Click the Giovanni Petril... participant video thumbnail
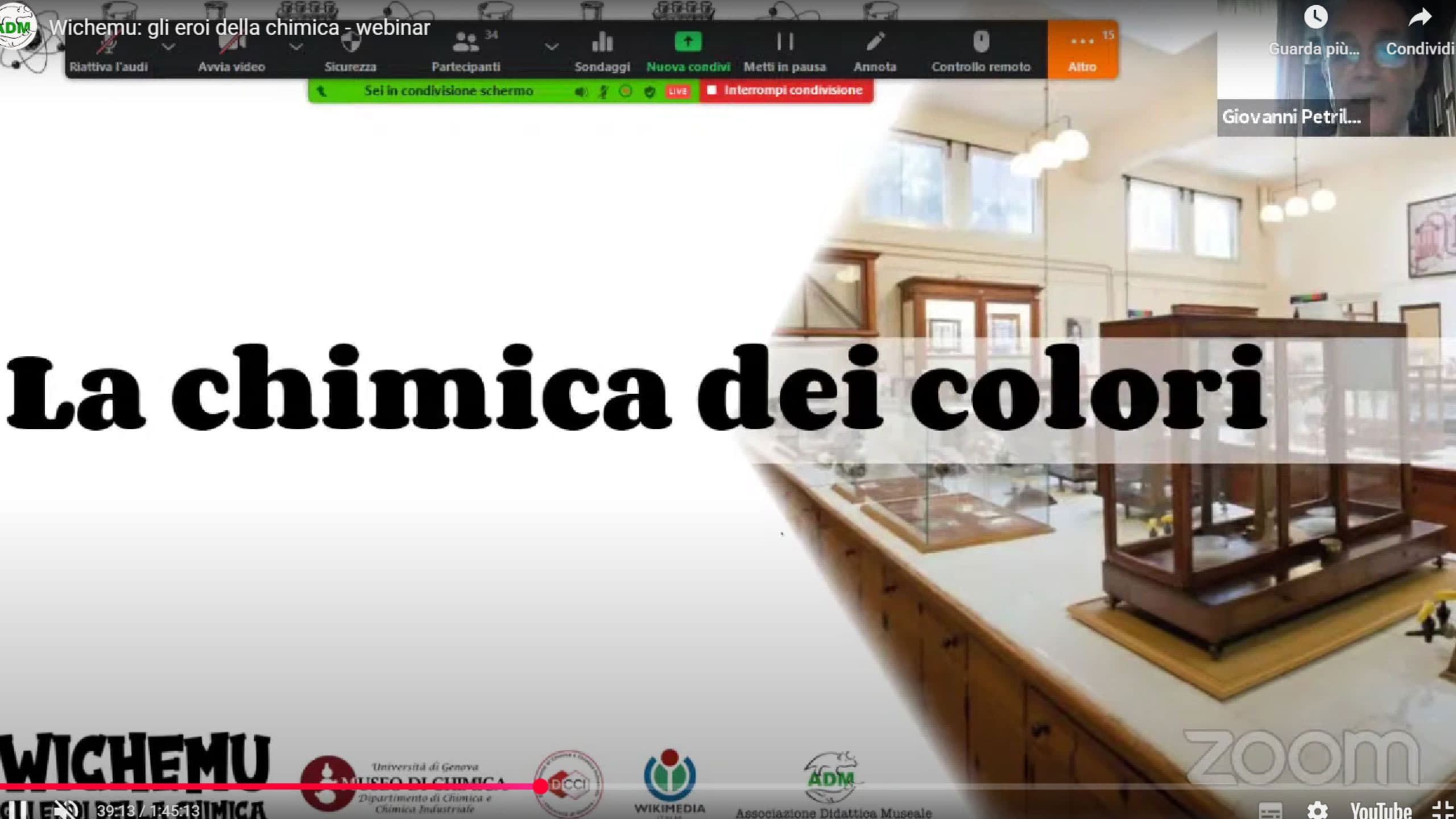Viewport: 1456px width, 819px height. pos(1337,68)
